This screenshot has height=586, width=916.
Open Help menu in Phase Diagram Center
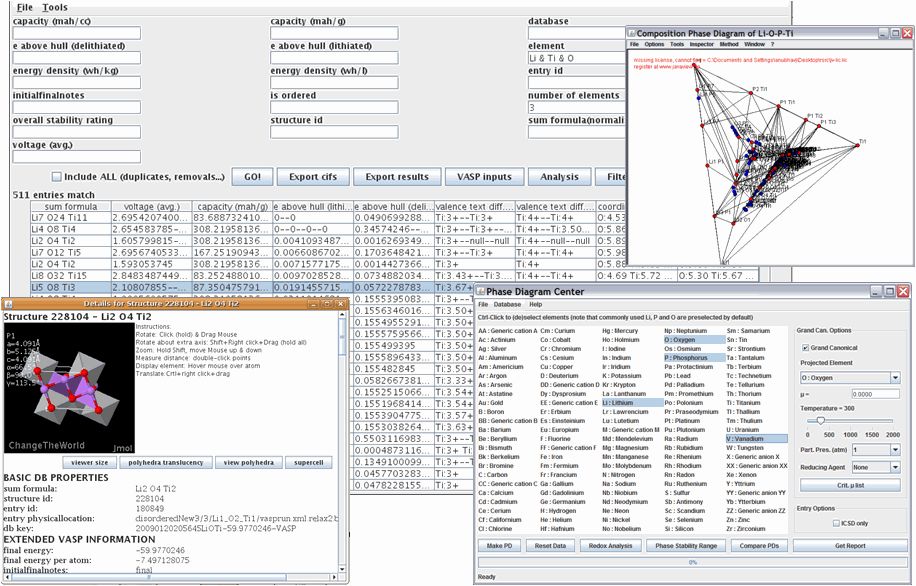[x=536, y=304]
